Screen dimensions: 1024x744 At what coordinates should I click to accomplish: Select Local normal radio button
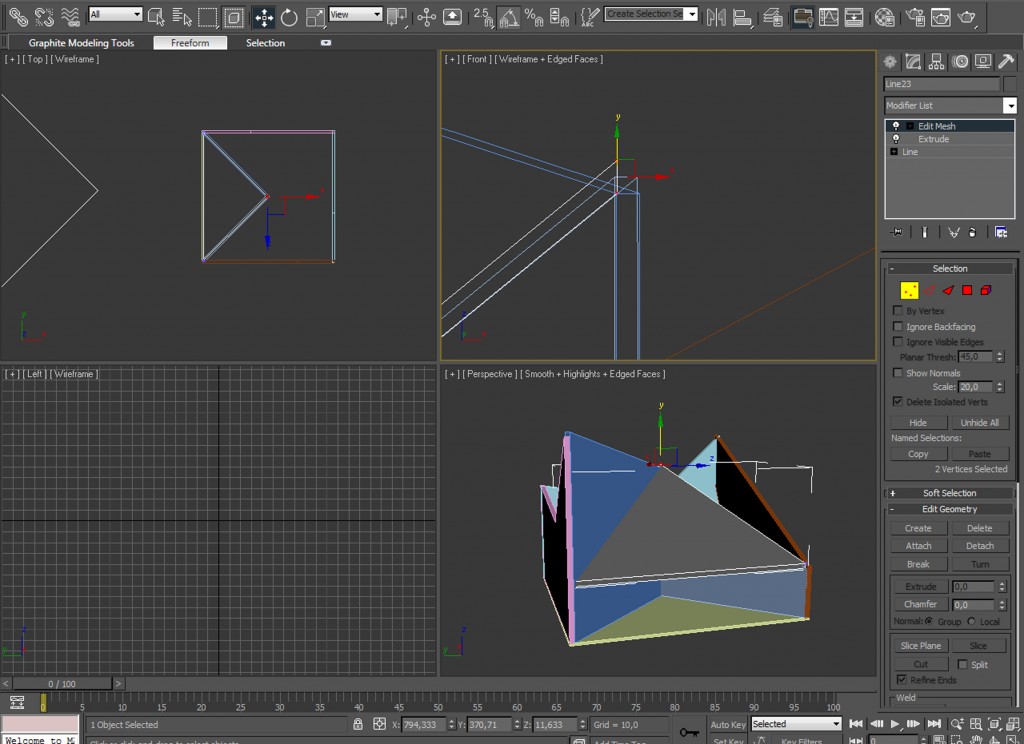click(x=971, y=621)
